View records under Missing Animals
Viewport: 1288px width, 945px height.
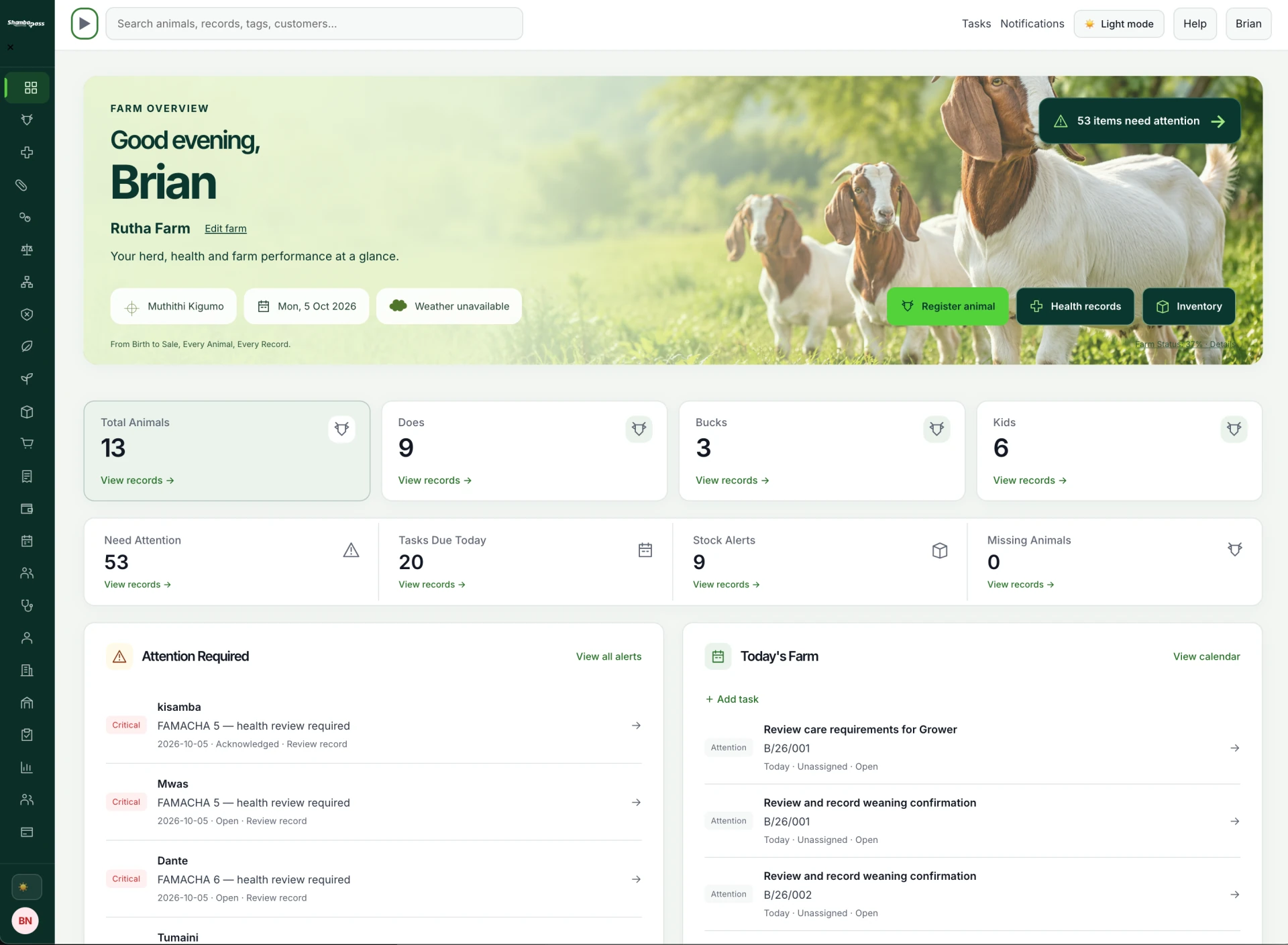pyautogui.click(x=1020, y=585)
